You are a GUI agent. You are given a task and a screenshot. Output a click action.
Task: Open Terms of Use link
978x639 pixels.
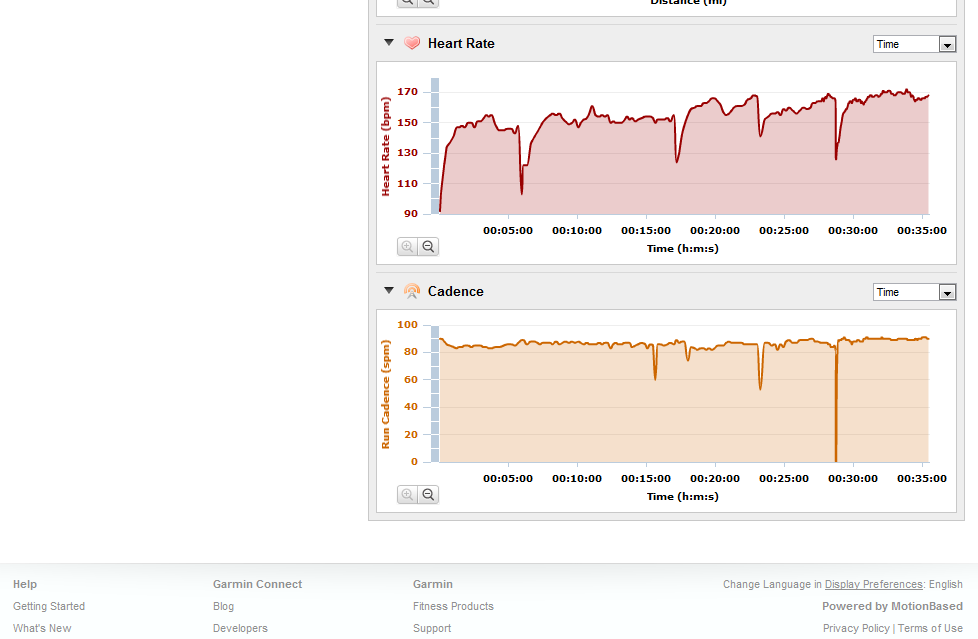coord(930,628)
